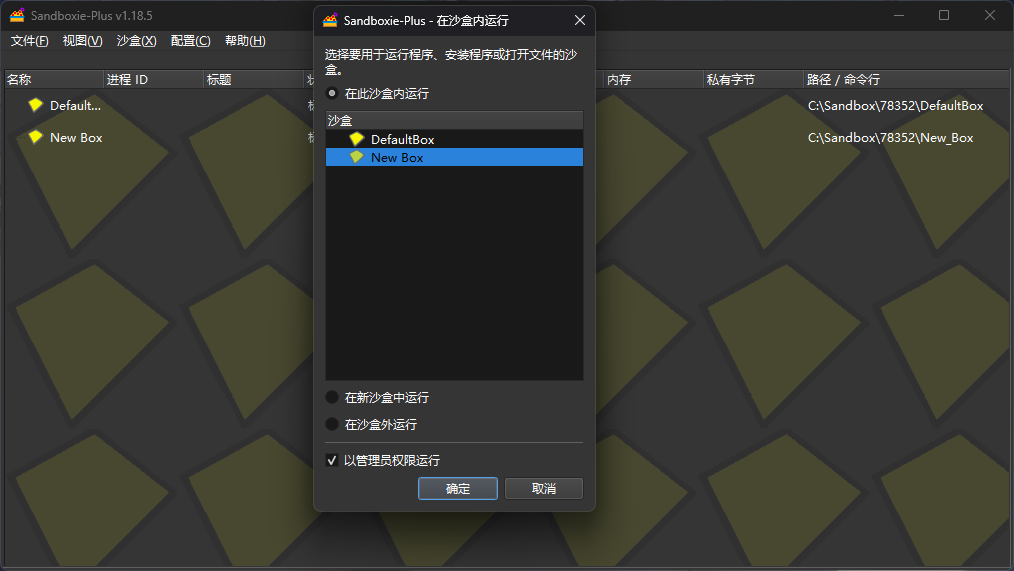Click New Box sandbox icon in dialog list

coord(356,157)
